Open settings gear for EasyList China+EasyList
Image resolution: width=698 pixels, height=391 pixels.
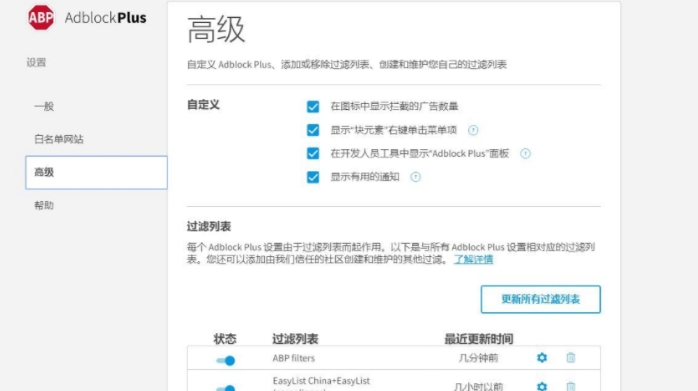click(542, 386)
